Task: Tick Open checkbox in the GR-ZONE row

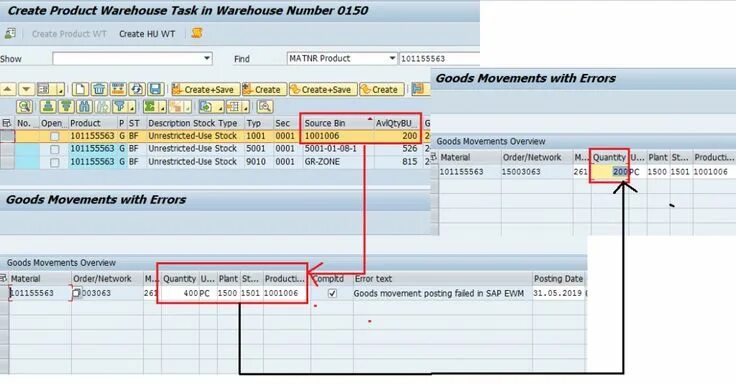Action: [x=54, y=162]
